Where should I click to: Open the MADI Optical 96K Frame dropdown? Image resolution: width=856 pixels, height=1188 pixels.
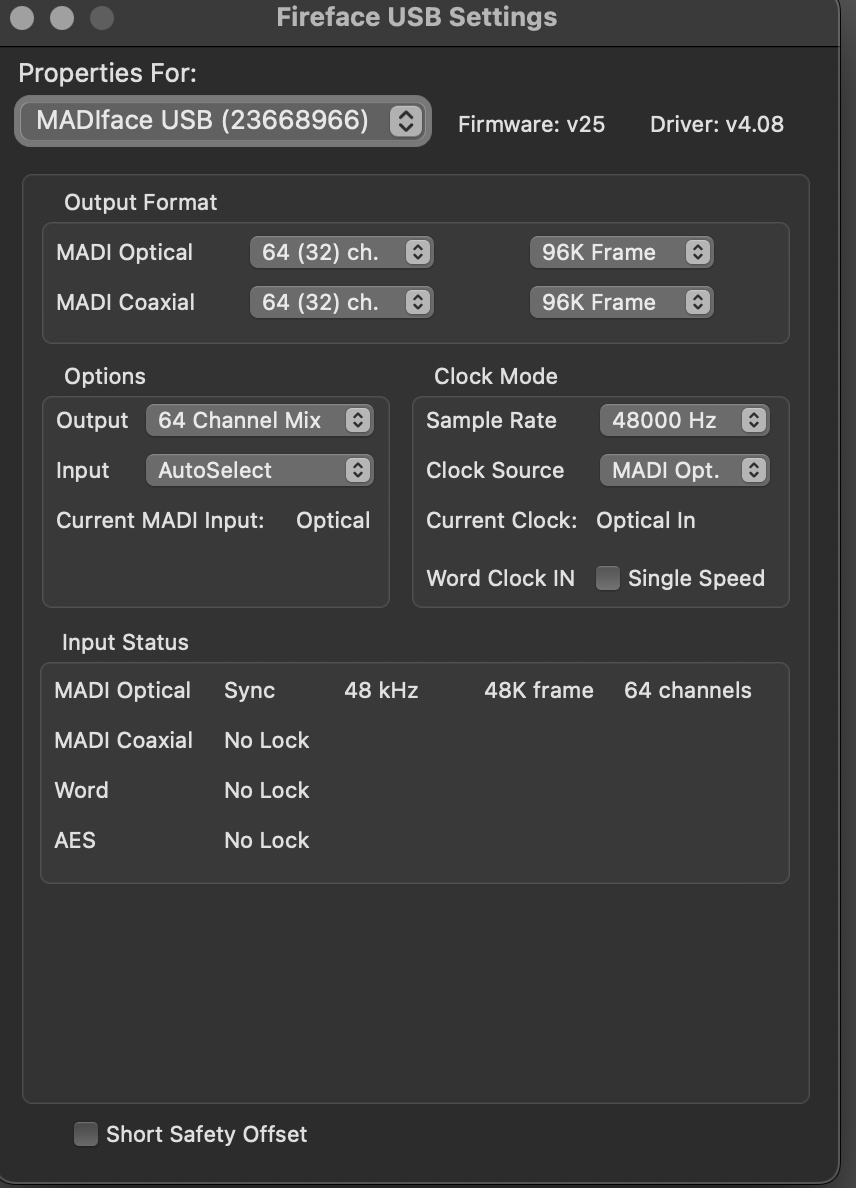tap(621, 252)
